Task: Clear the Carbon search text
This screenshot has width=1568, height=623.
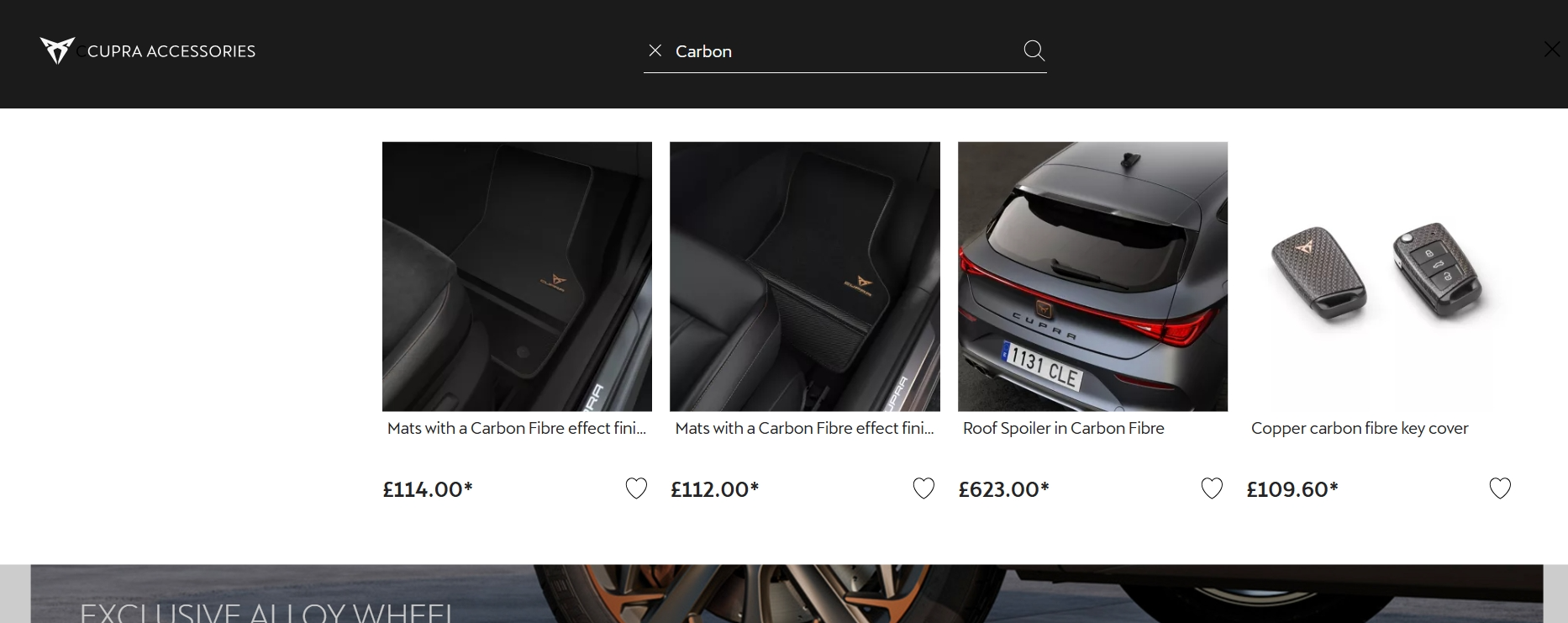Action: [655, 50]
